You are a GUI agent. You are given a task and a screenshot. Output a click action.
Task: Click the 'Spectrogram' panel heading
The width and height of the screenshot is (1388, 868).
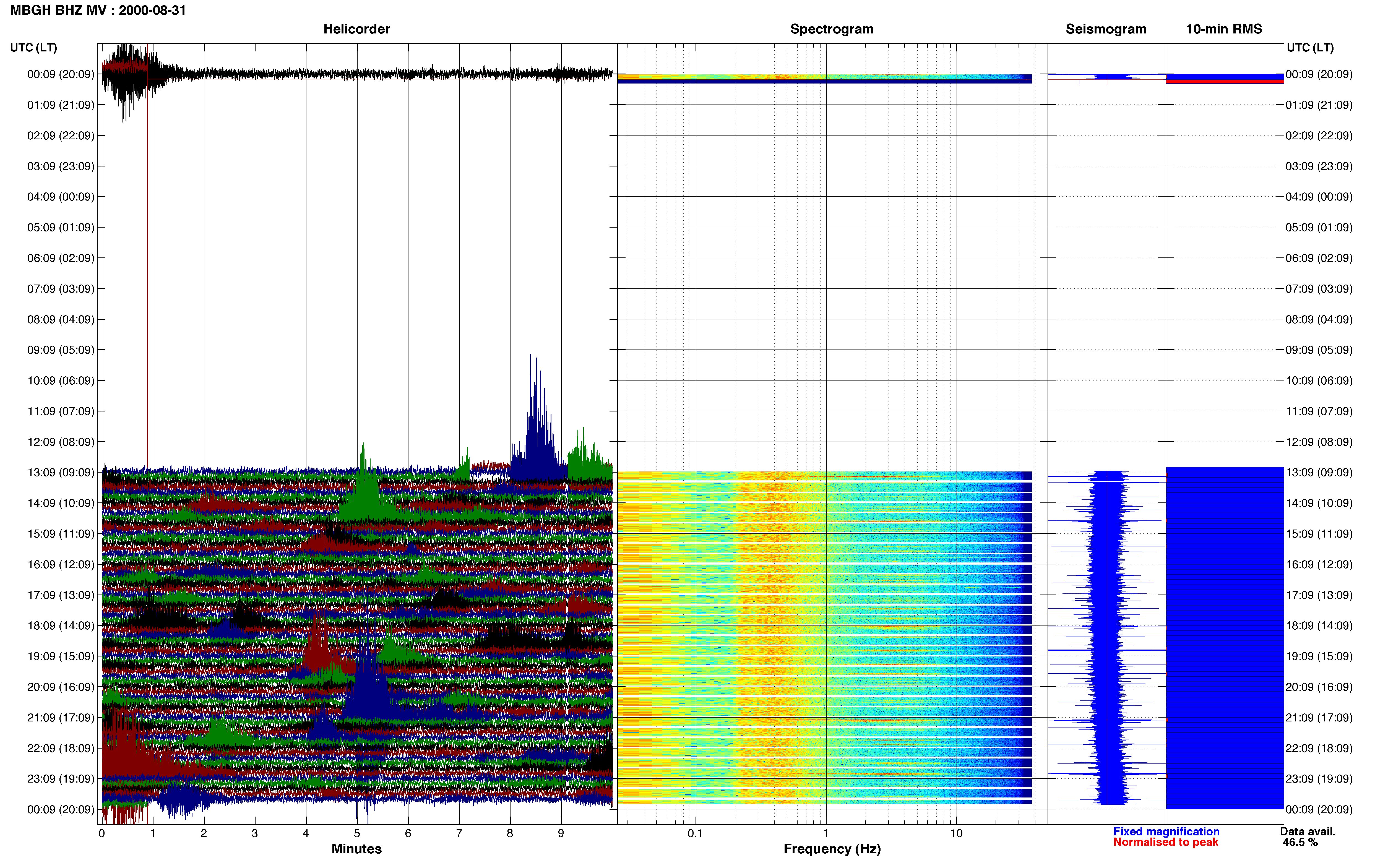tap(832, 29)
